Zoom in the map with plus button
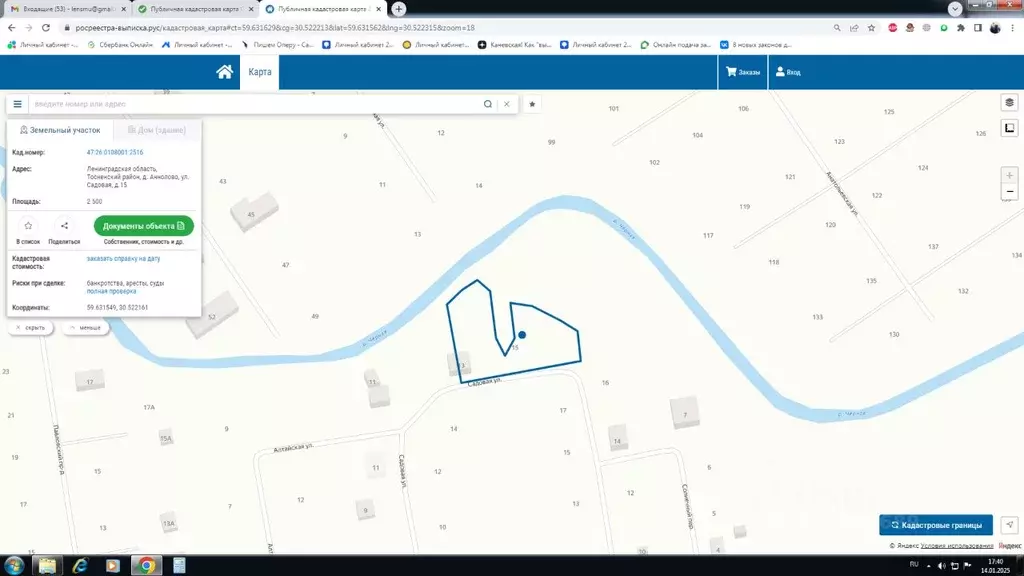The image size is (1024, 576). (x=1009, y=175)
